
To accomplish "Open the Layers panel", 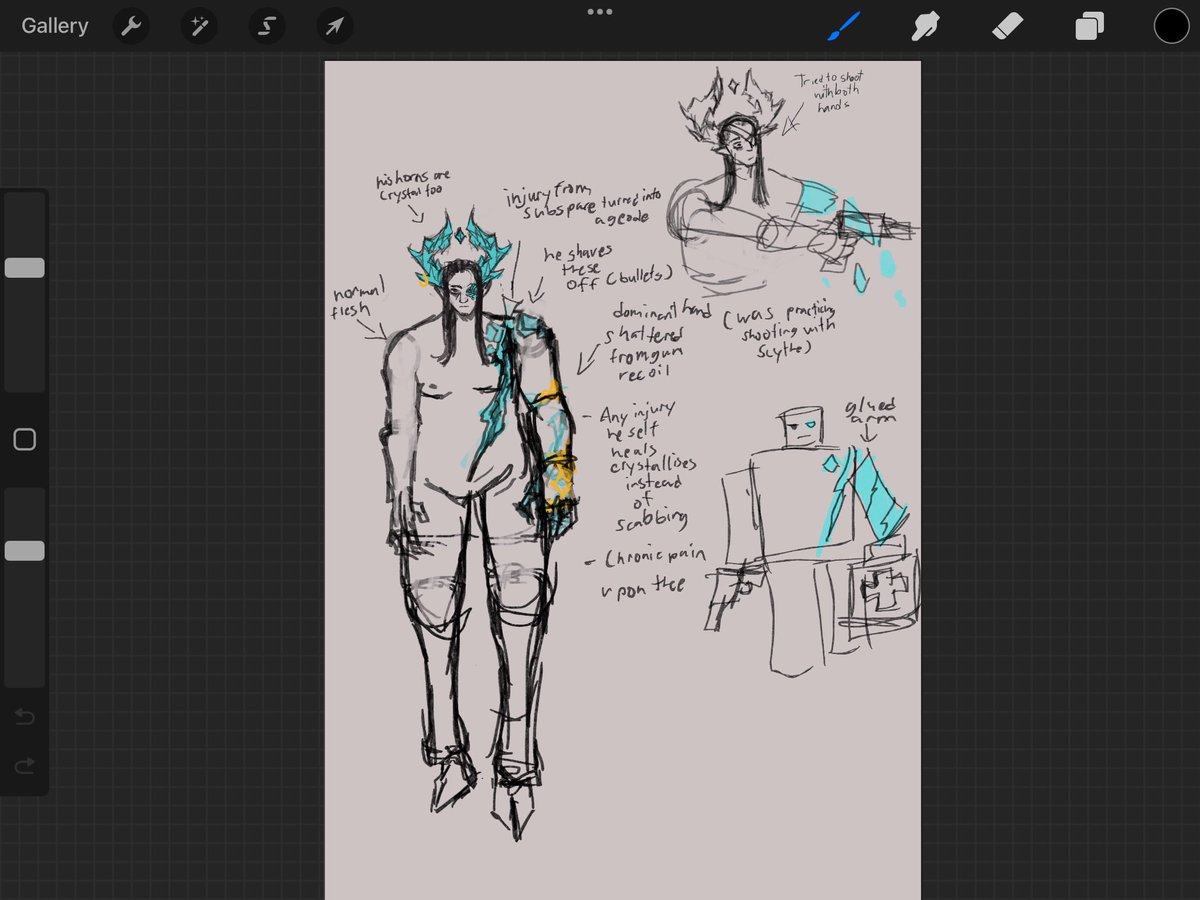I will pos(1089,26).
